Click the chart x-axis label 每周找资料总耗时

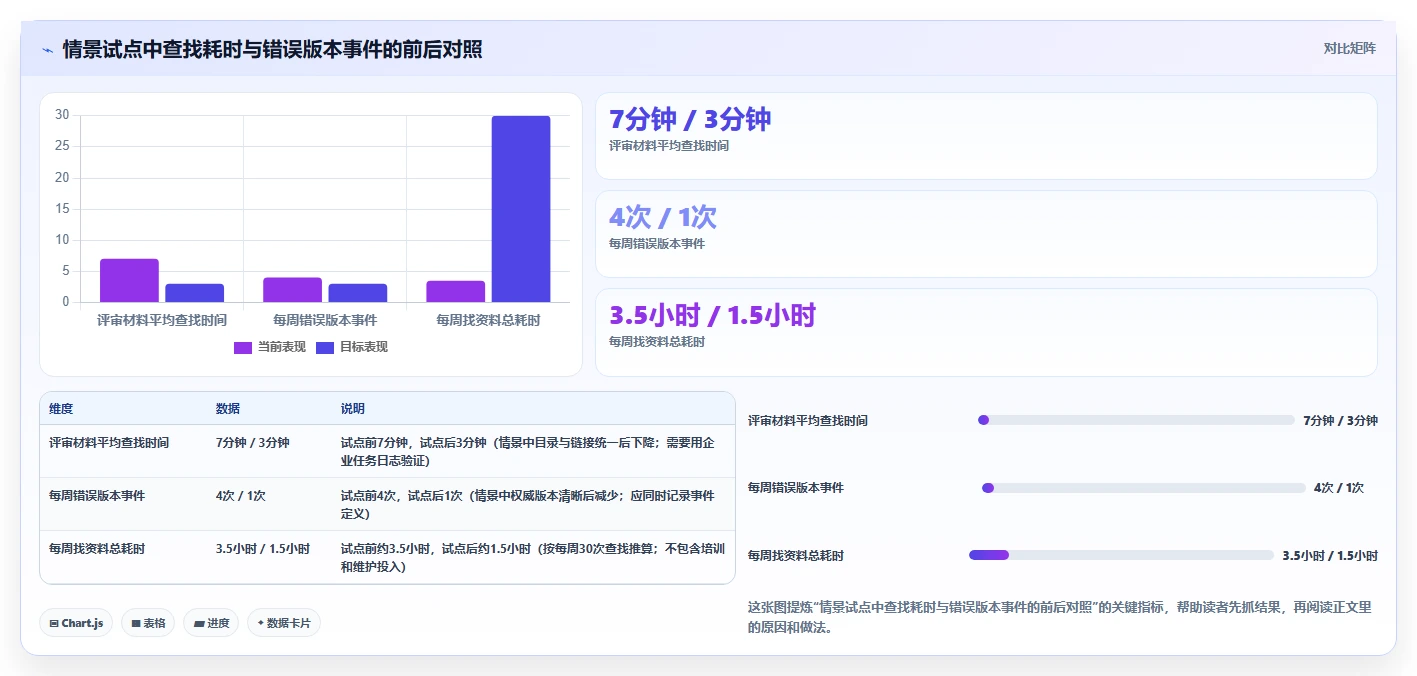click(488, 320)
